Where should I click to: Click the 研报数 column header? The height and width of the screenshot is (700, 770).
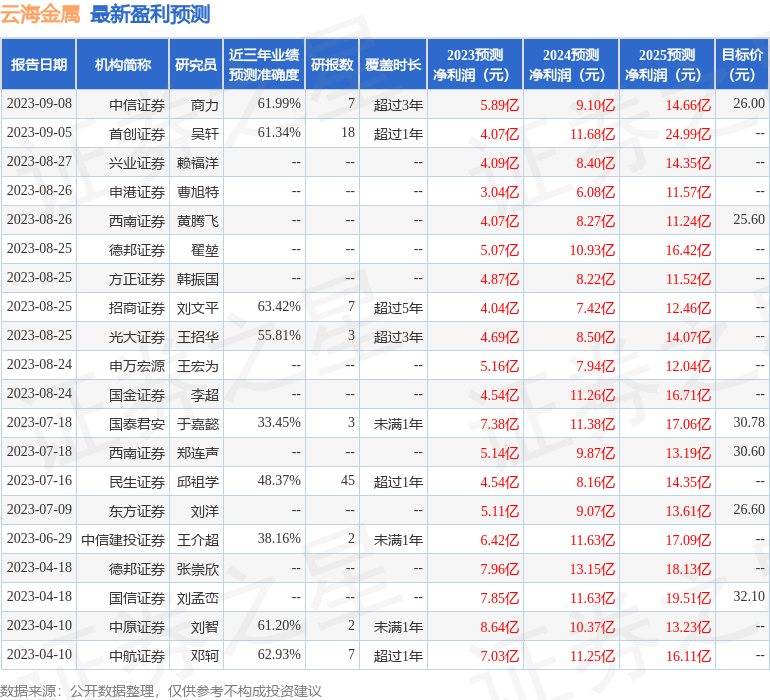332,64
